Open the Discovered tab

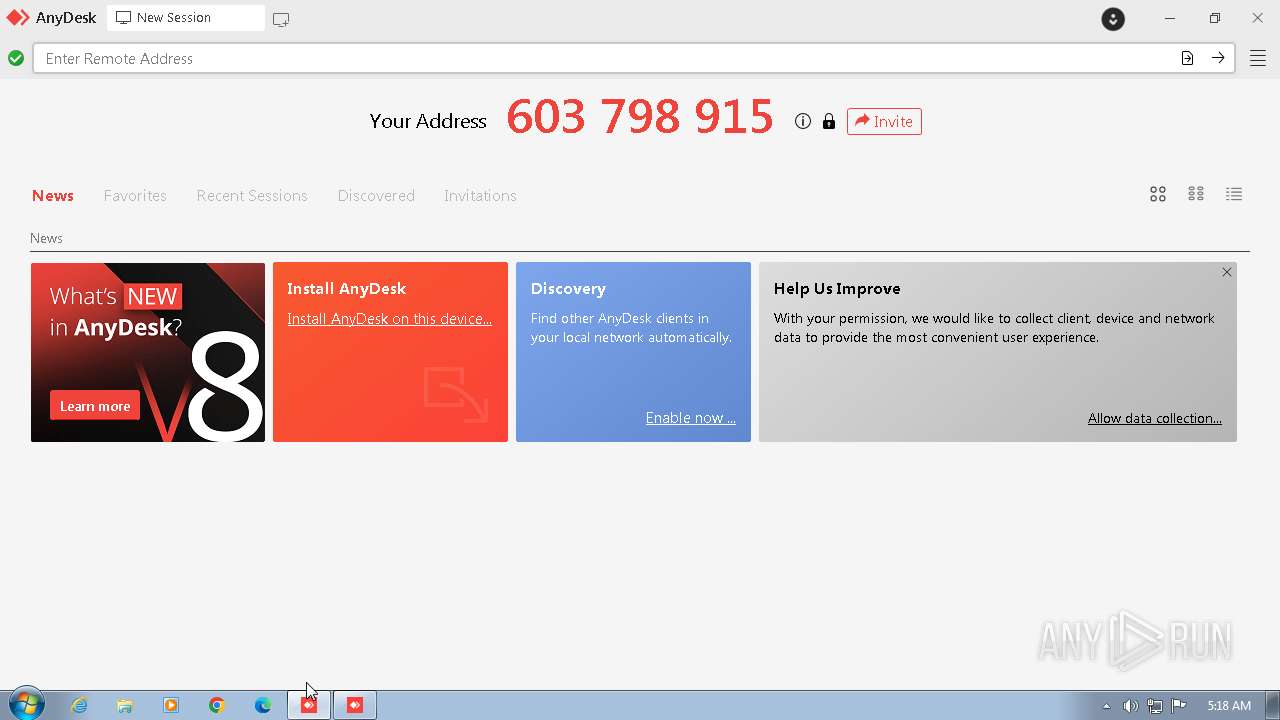376,195
